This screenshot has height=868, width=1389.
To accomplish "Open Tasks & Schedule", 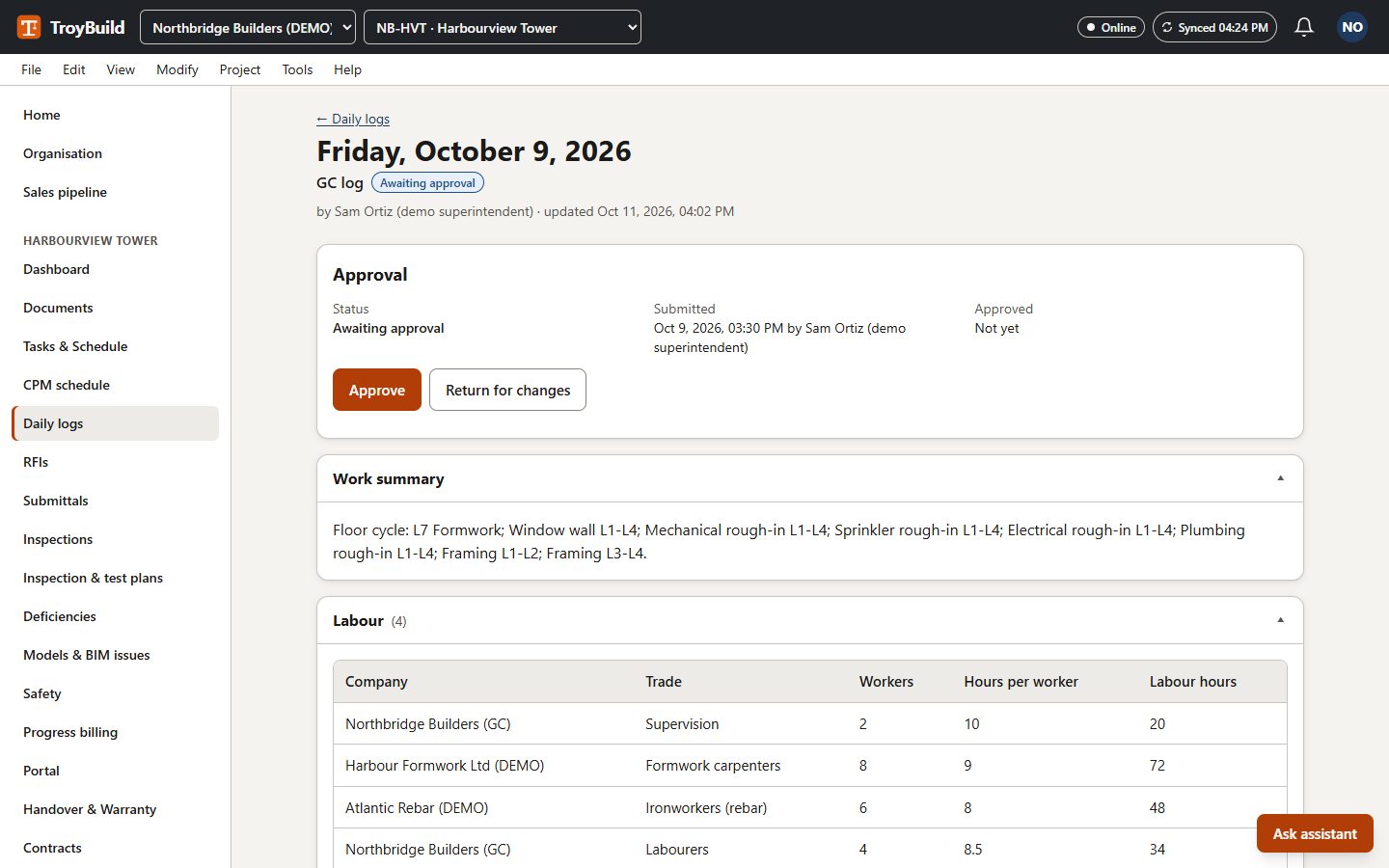I will [x=116, y=346].
